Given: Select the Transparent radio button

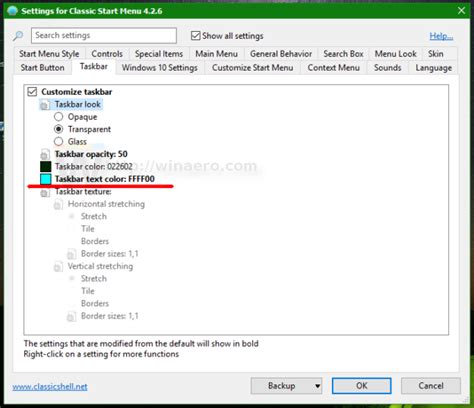Looking at the screenshot, I should click(58, 129).
